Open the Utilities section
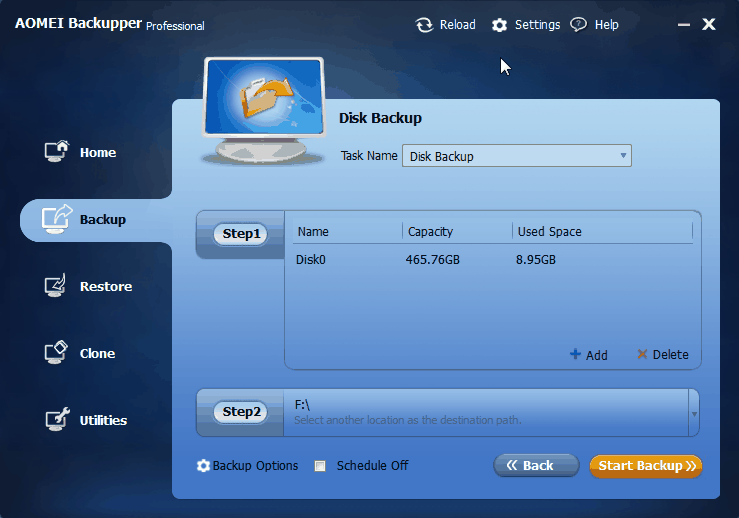The height and width of the screenshot is (518, 739). pyautogui.click(x=103, y=420)
